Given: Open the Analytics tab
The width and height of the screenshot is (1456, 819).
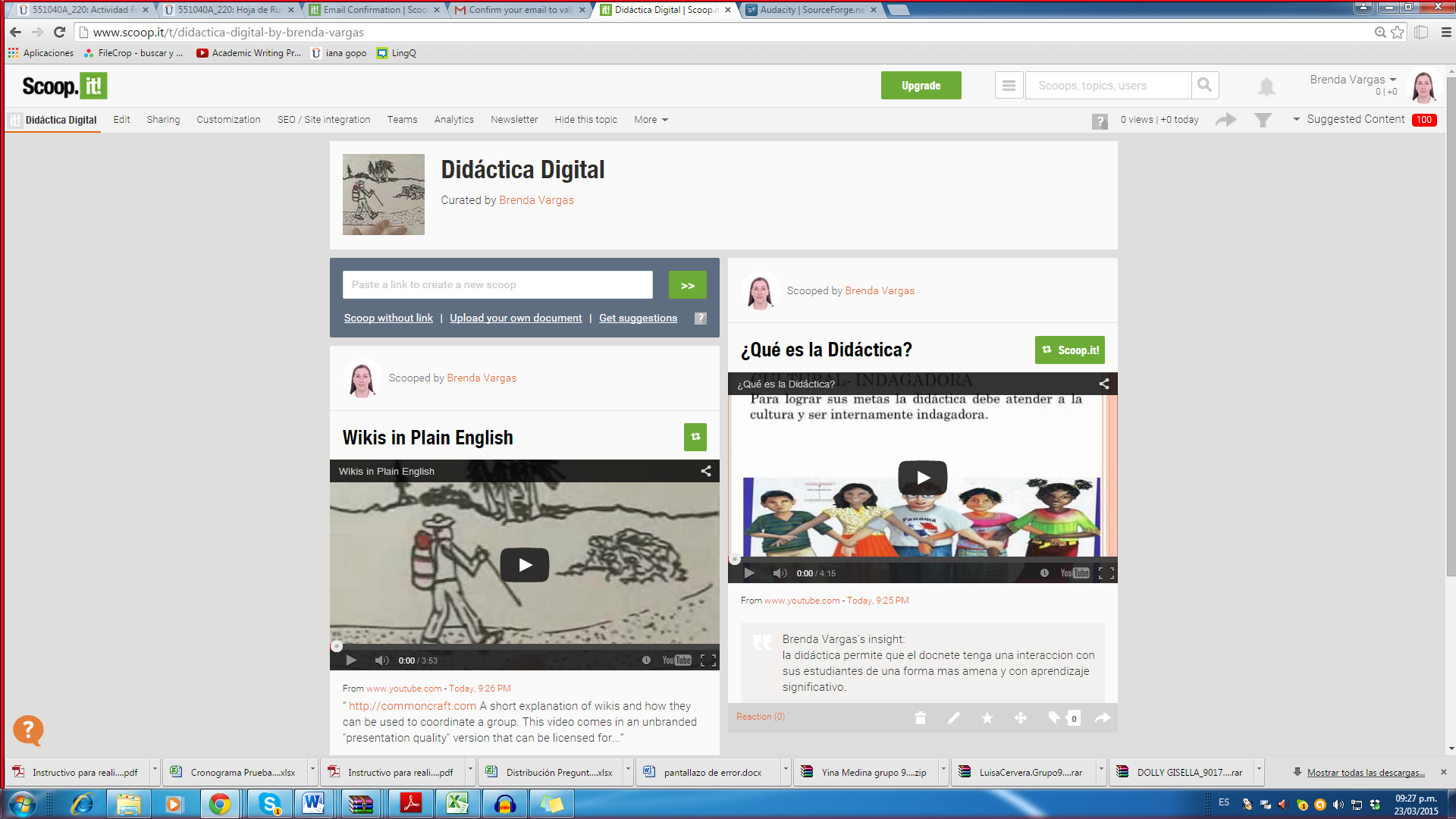Looking at the screenshot, I should coord(453,120).
